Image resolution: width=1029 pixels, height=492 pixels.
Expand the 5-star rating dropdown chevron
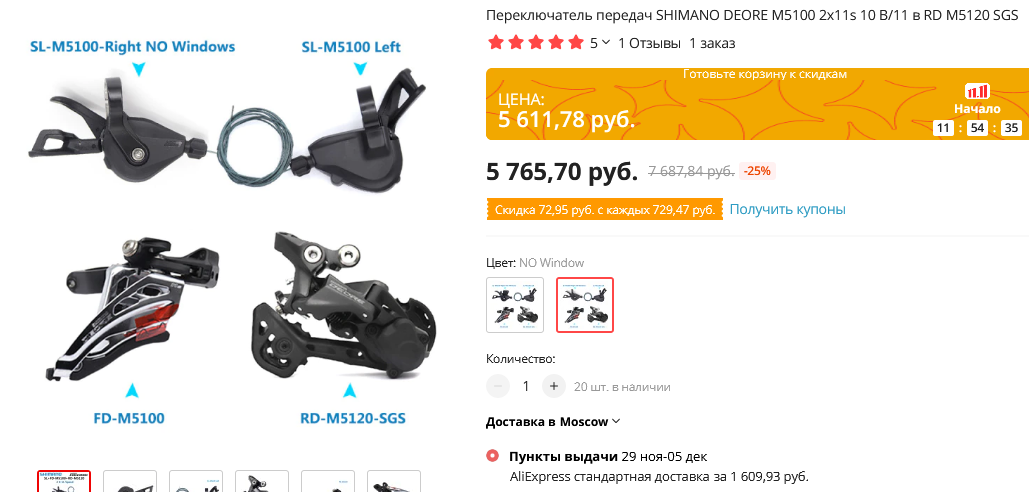[606, 43]
